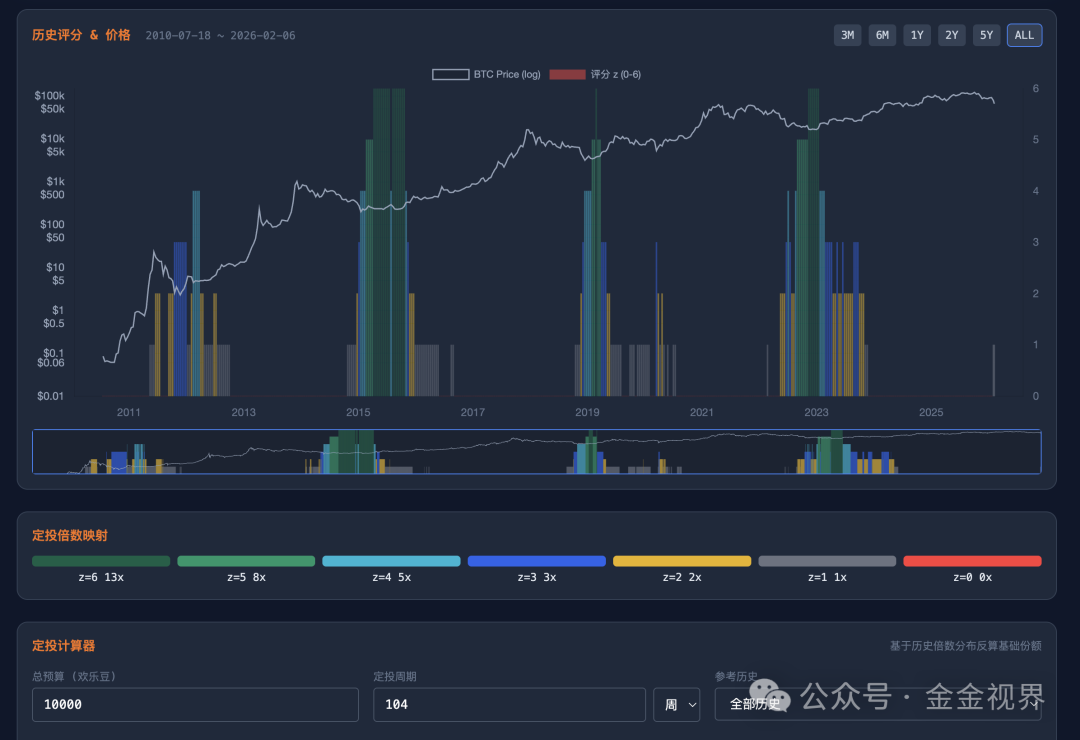This screenshot has width=1080, height=740.
Task: Choose the red z=0 0x swatch
Action: tap(972, 561)
